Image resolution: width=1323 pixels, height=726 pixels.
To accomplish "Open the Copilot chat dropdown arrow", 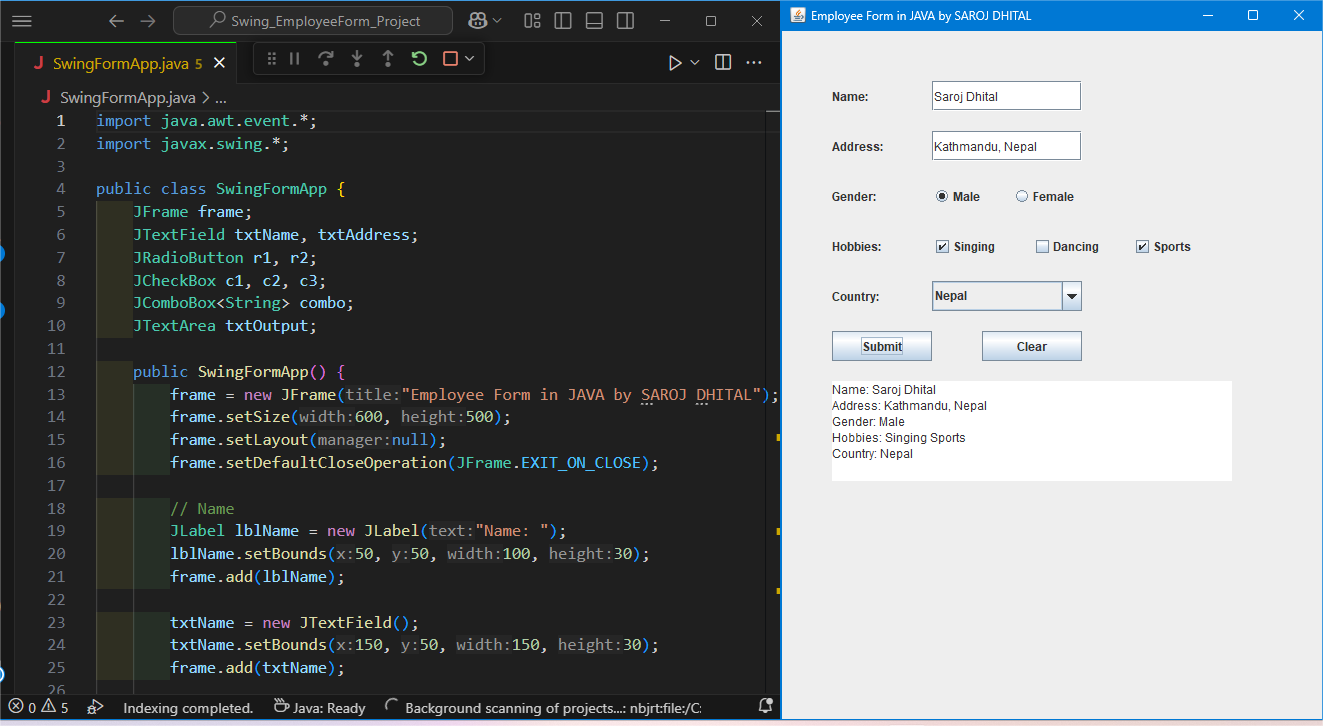I will (x=498, y=21).
